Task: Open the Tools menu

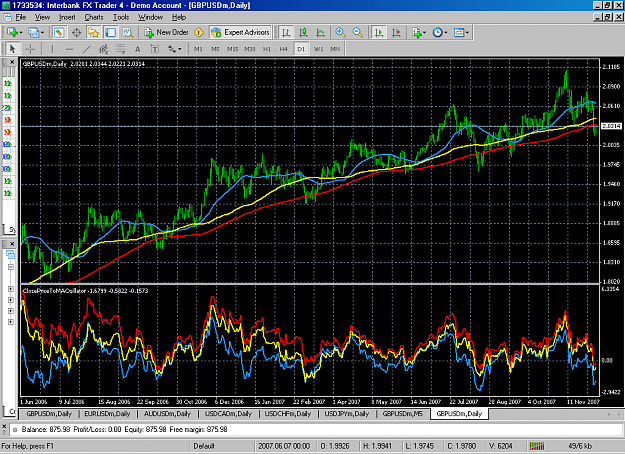Action: pyautogui.click(x=121, y=17)
